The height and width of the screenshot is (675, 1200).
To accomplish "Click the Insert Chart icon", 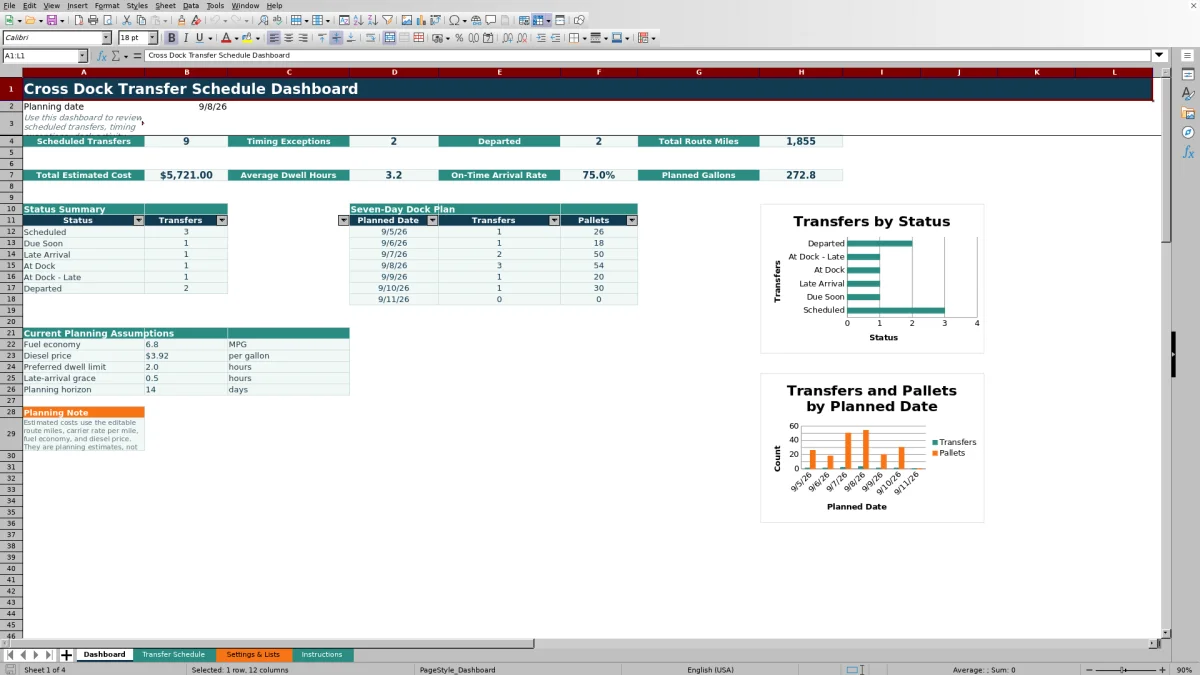I will pyautogui.click(x=421, y=20).
